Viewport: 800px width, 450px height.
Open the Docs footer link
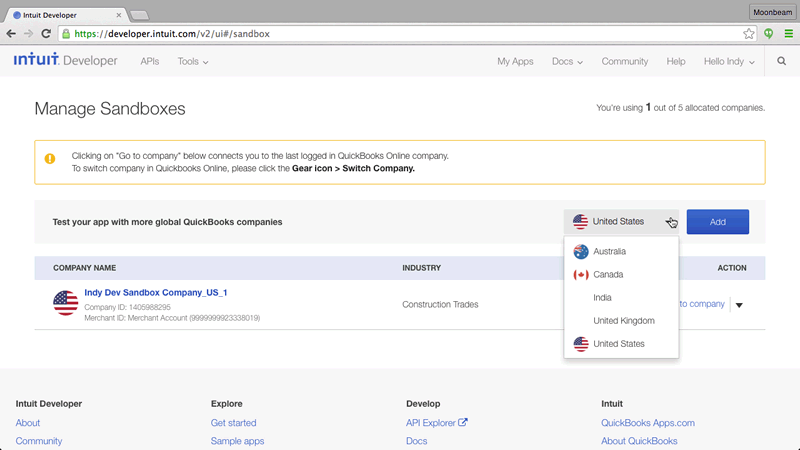click(x=416, y=441)
